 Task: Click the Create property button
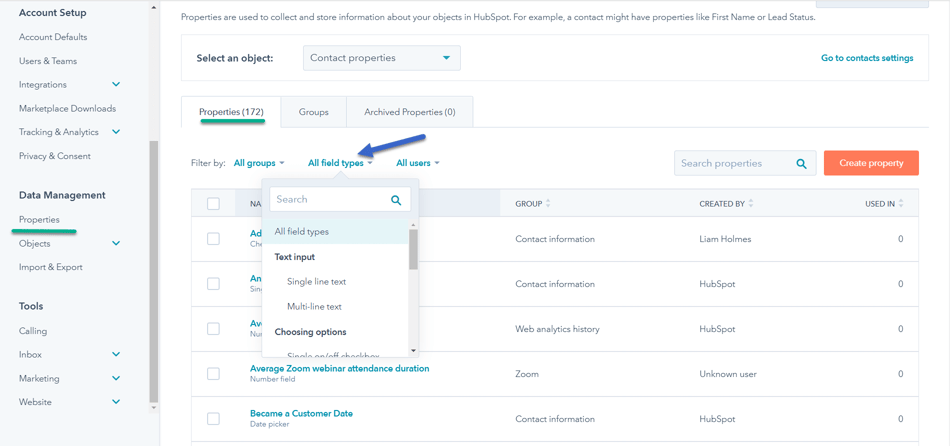(870, 163)
